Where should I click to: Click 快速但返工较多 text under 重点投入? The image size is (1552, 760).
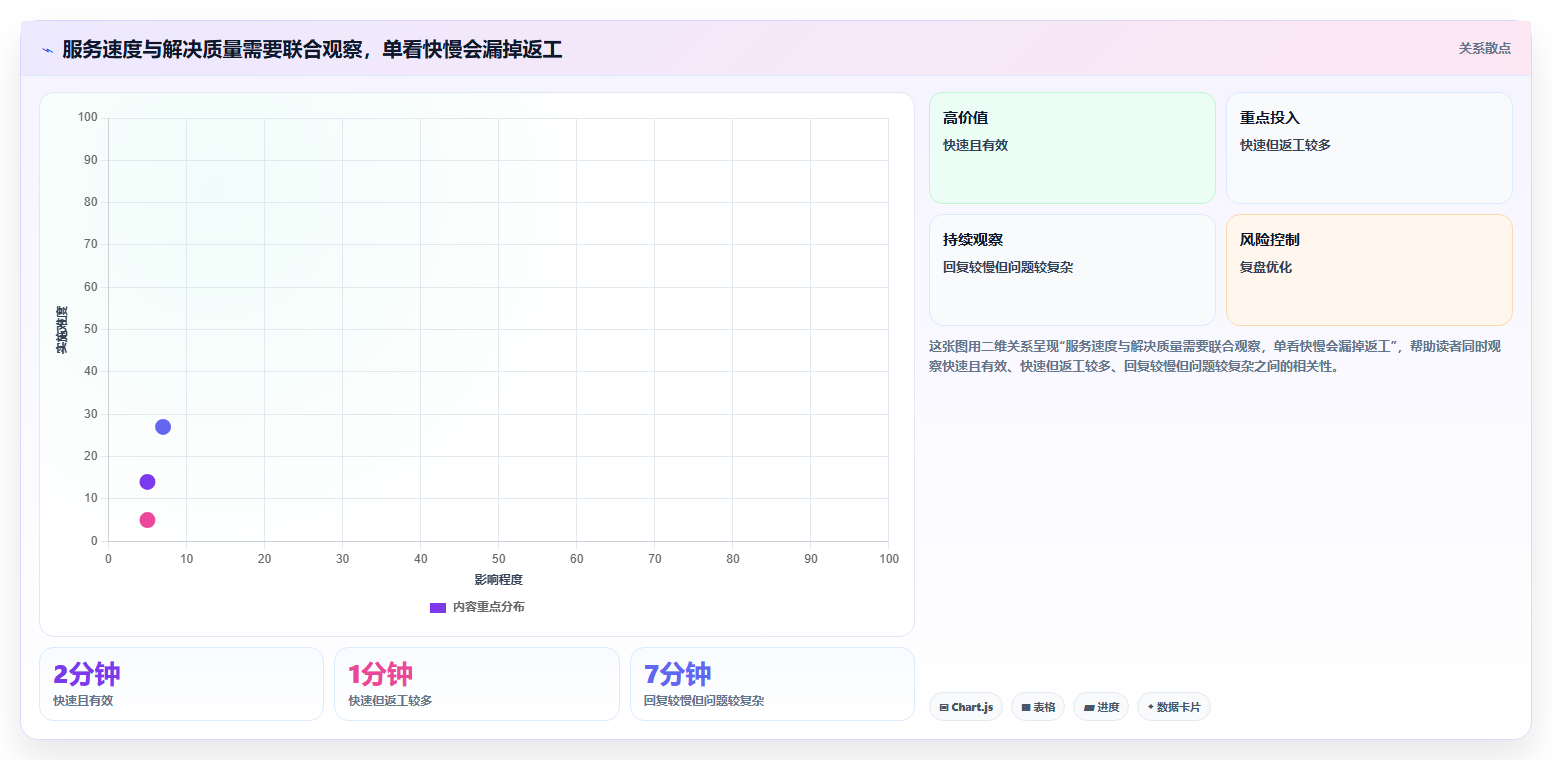(x=1285, y=145)
